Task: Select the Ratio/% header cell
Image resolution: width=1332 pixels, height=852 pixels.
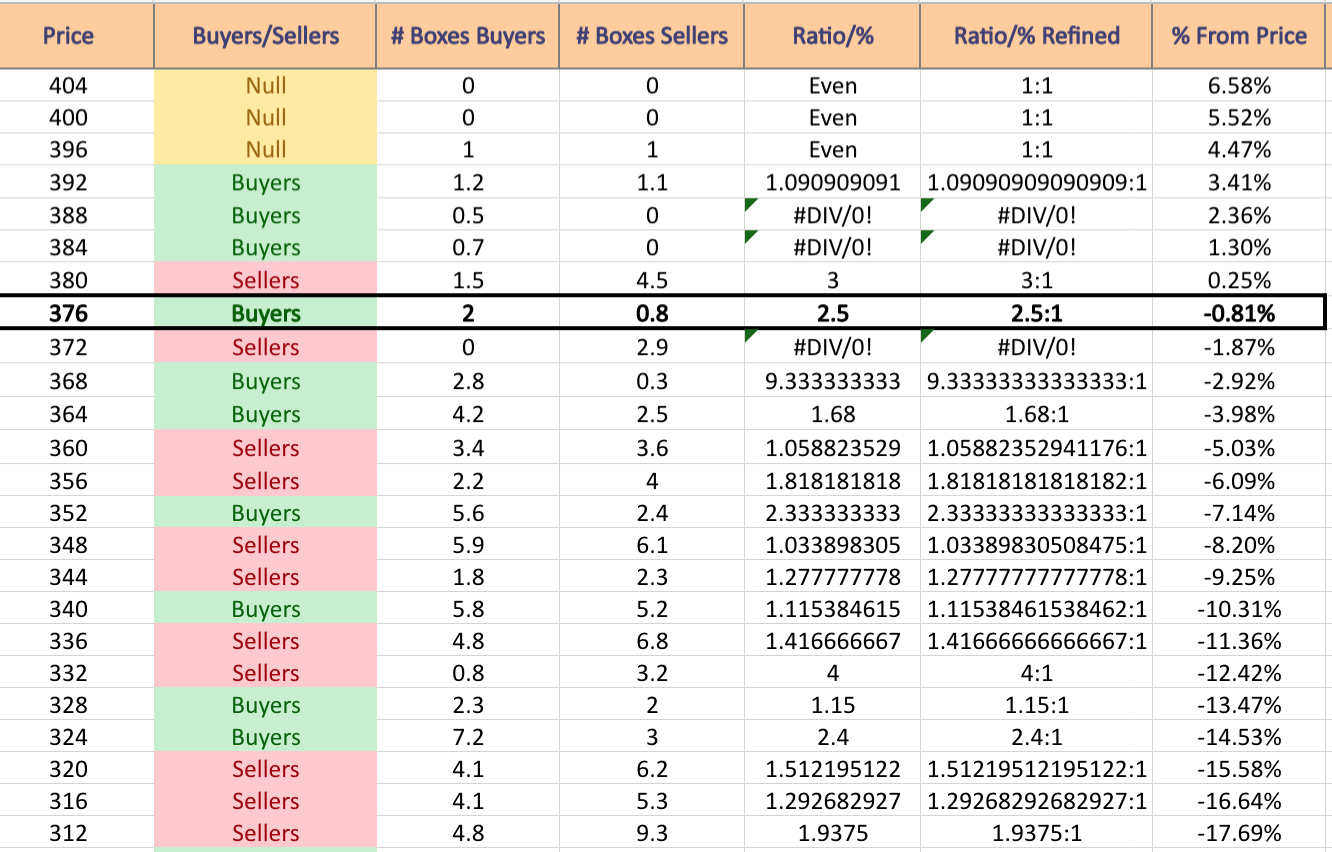Action: pyautogui.click(x=833, y=36)
